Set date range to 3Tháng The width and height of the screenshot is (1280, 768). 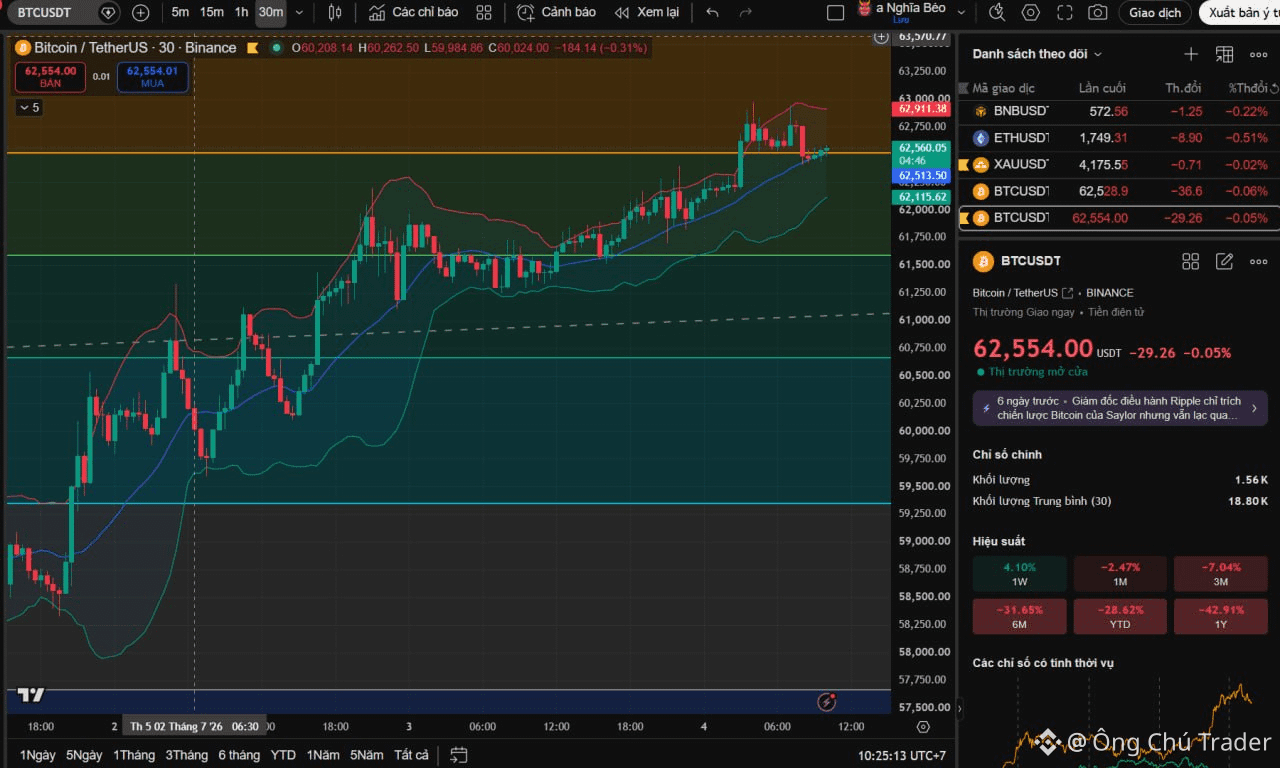[x=187, y=755]
